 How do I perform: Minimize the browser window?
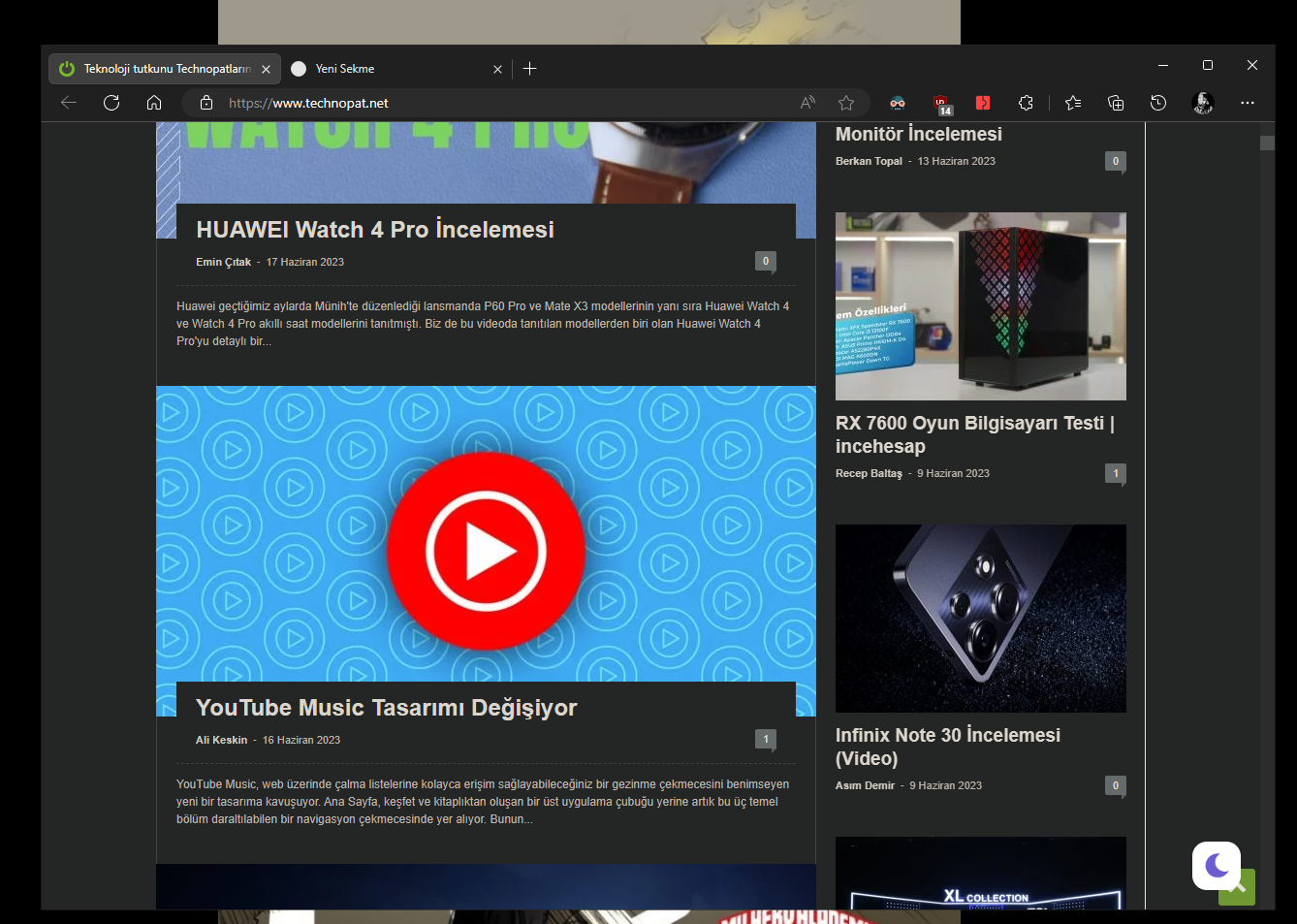[x=1163, y=65]
